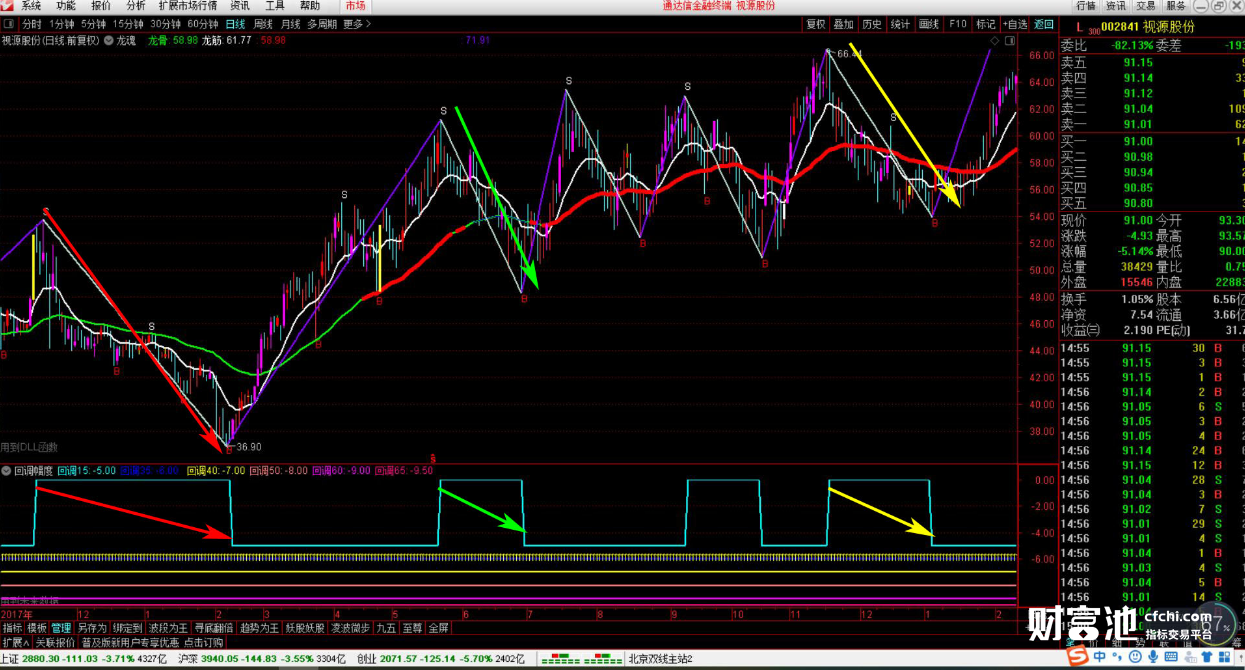Switch to the 60分钟 period
Image resolution: width=1245 pixels, height=670 pixels.
(x=203, y=23)
